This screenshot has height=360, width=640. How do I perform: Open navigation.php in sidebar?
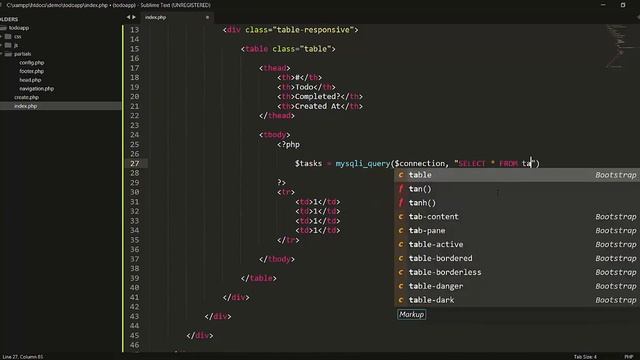click(37, 89)
